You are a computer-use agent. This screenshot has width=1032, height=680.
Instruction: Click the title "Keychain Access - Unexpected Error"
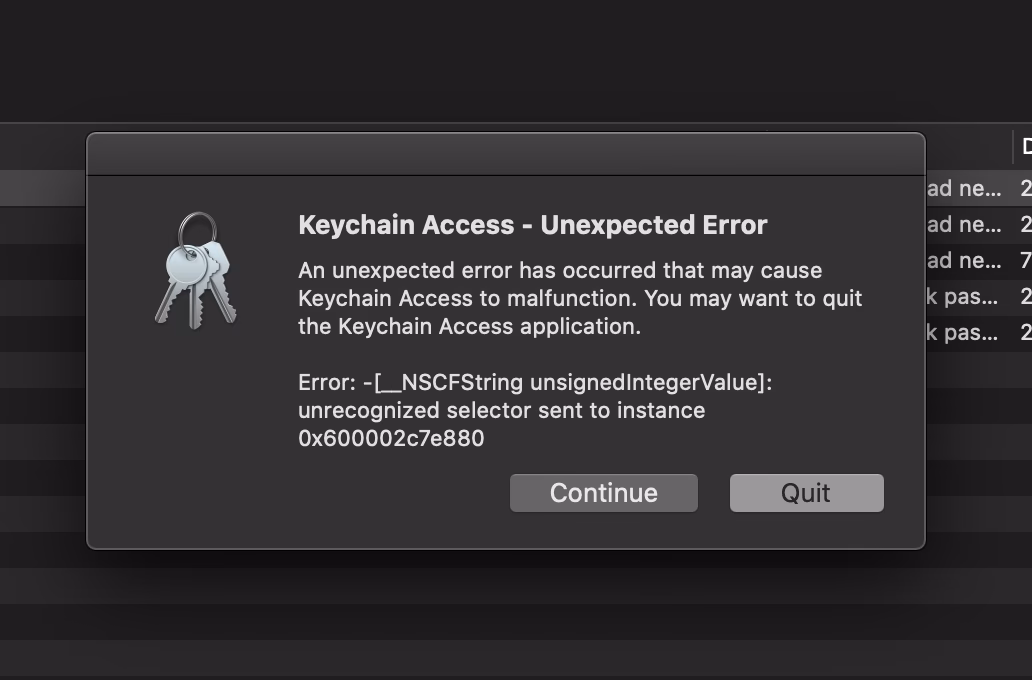coord(532,224)
